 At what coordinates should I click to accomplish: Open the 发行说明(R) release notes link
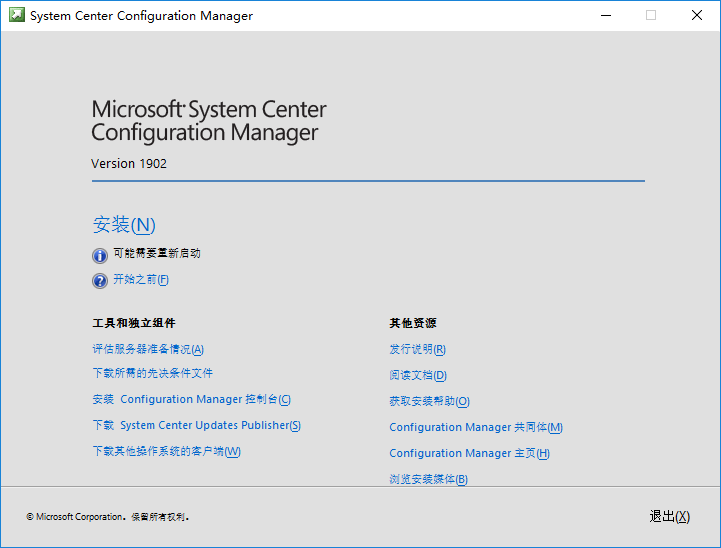[418, 349]
